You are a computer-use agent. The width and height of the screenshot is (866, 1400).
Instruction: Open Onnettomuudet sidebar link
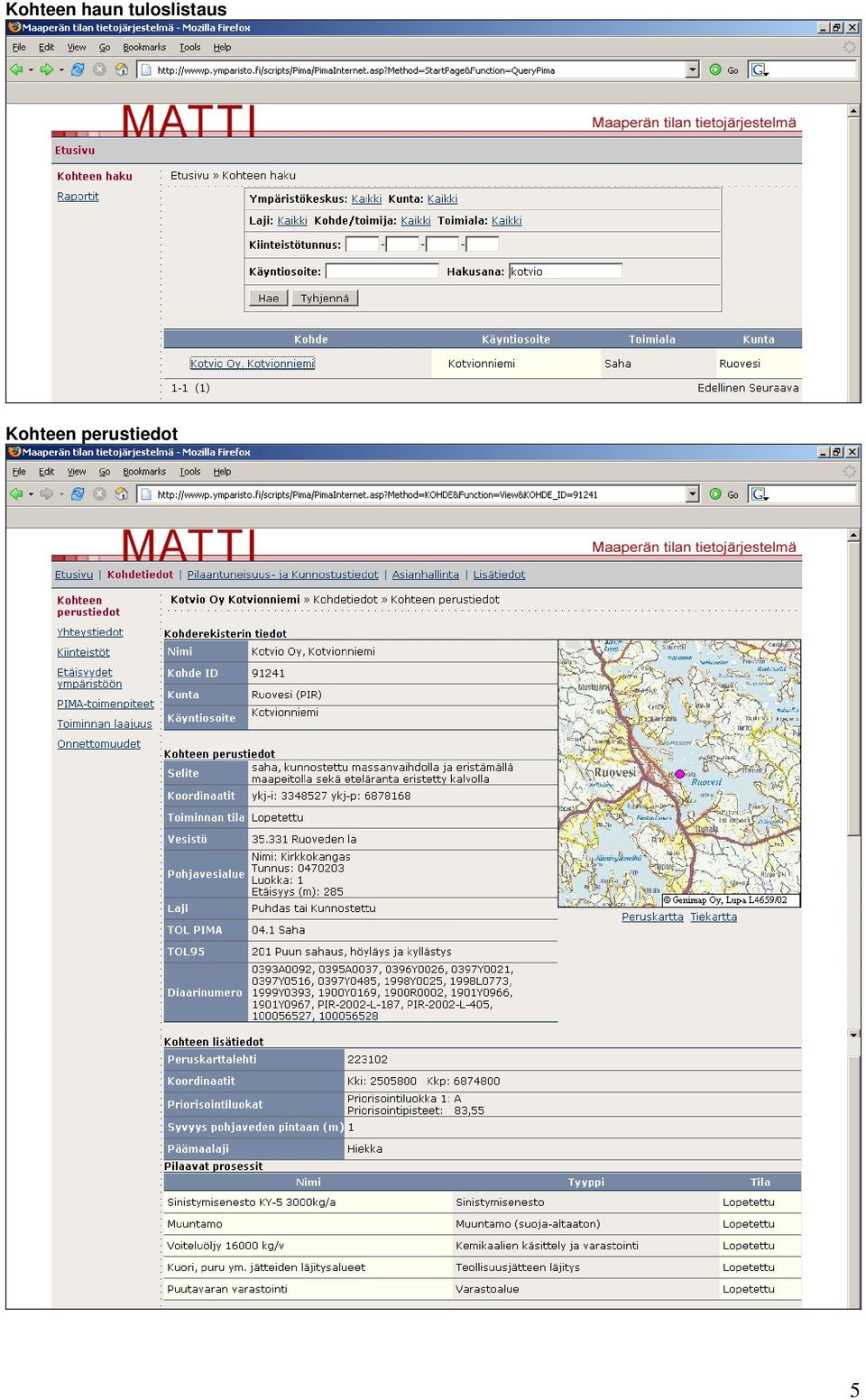pyautogui.click(x=99, y=744)
